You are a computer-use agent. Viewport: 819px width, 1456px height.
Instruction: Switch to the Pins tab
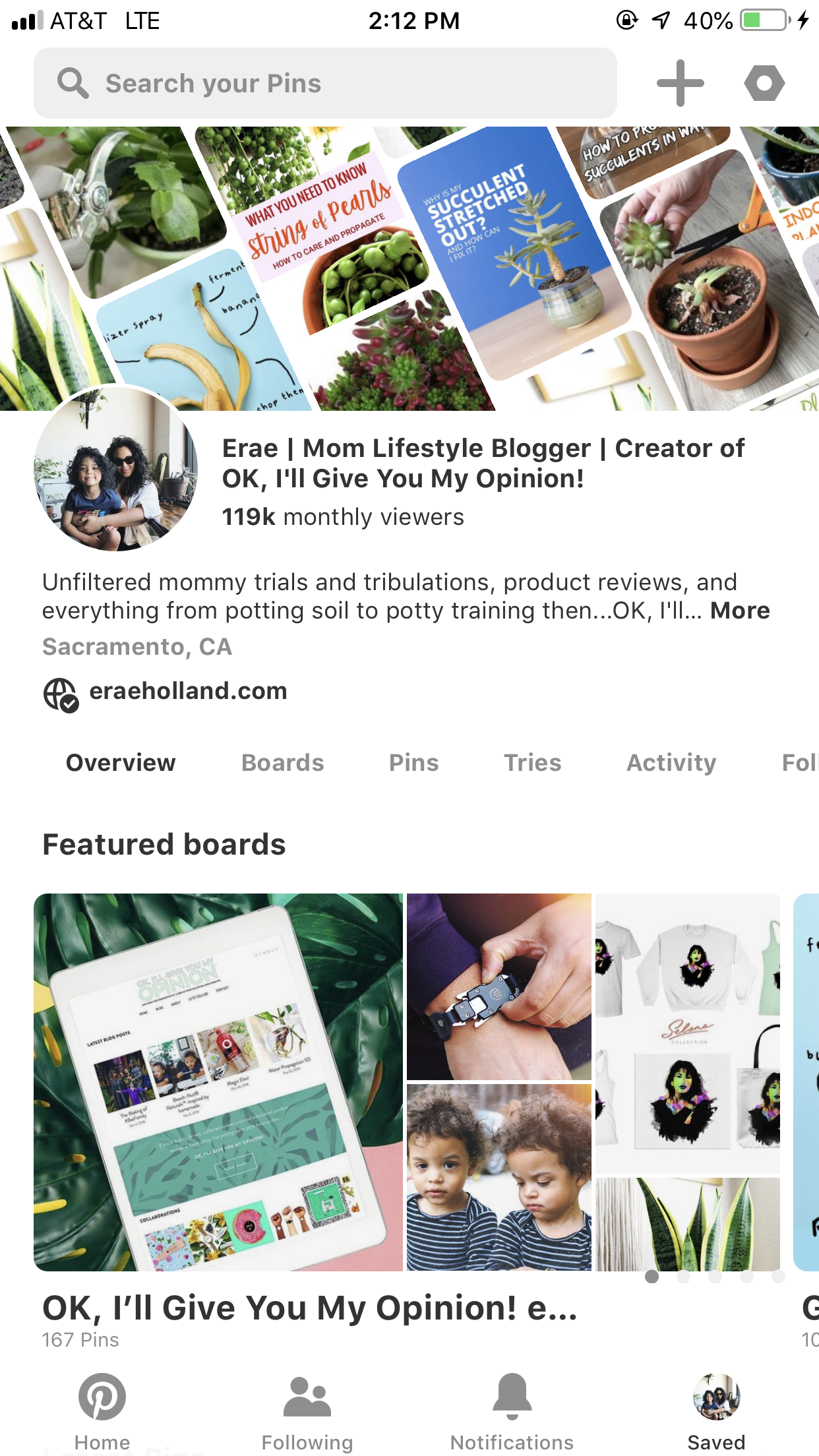(x=413, y=763)
